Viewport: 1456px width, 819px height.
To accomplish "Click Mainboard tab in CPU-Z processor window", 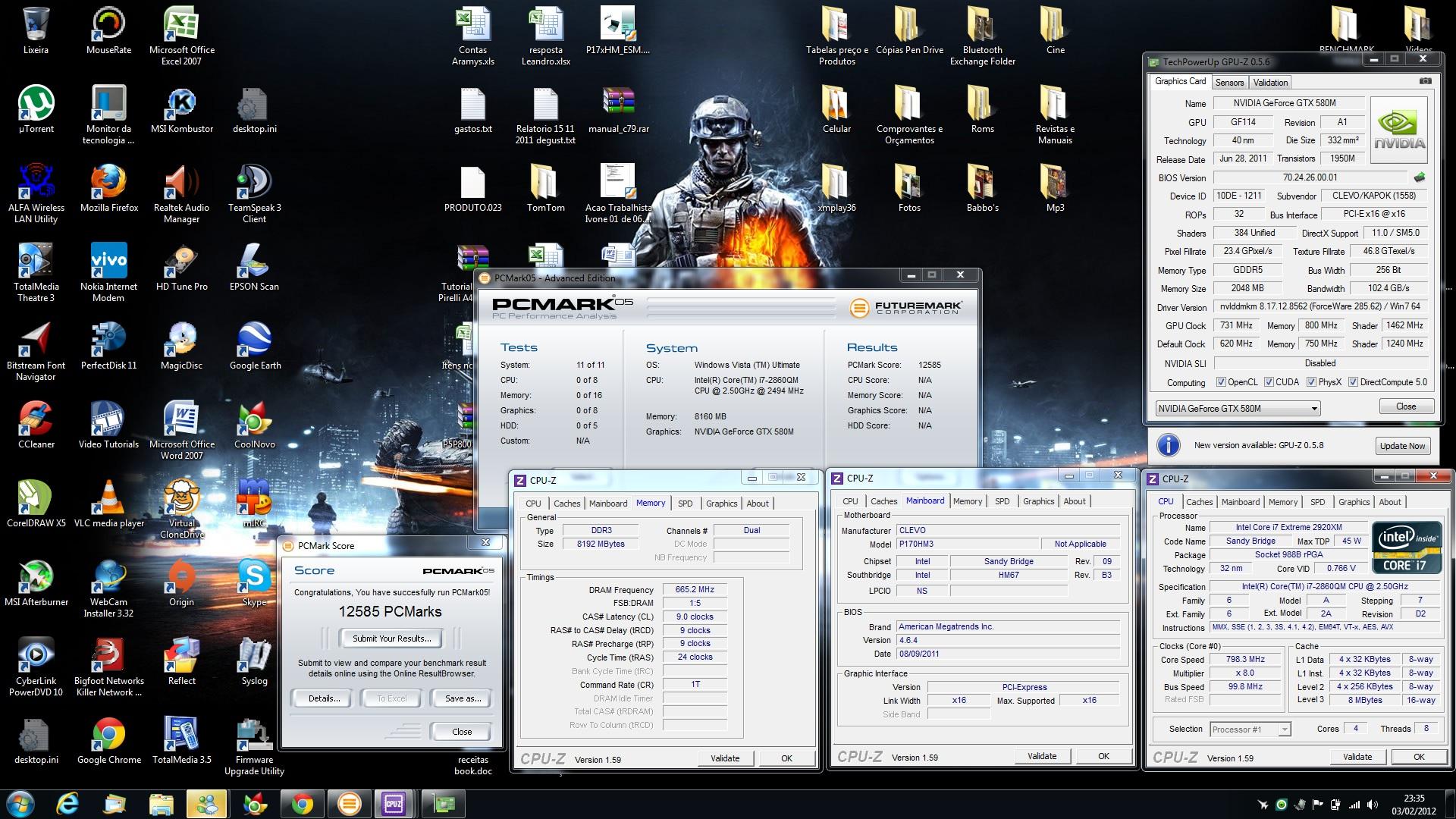I will click(x=1240, y=502).
